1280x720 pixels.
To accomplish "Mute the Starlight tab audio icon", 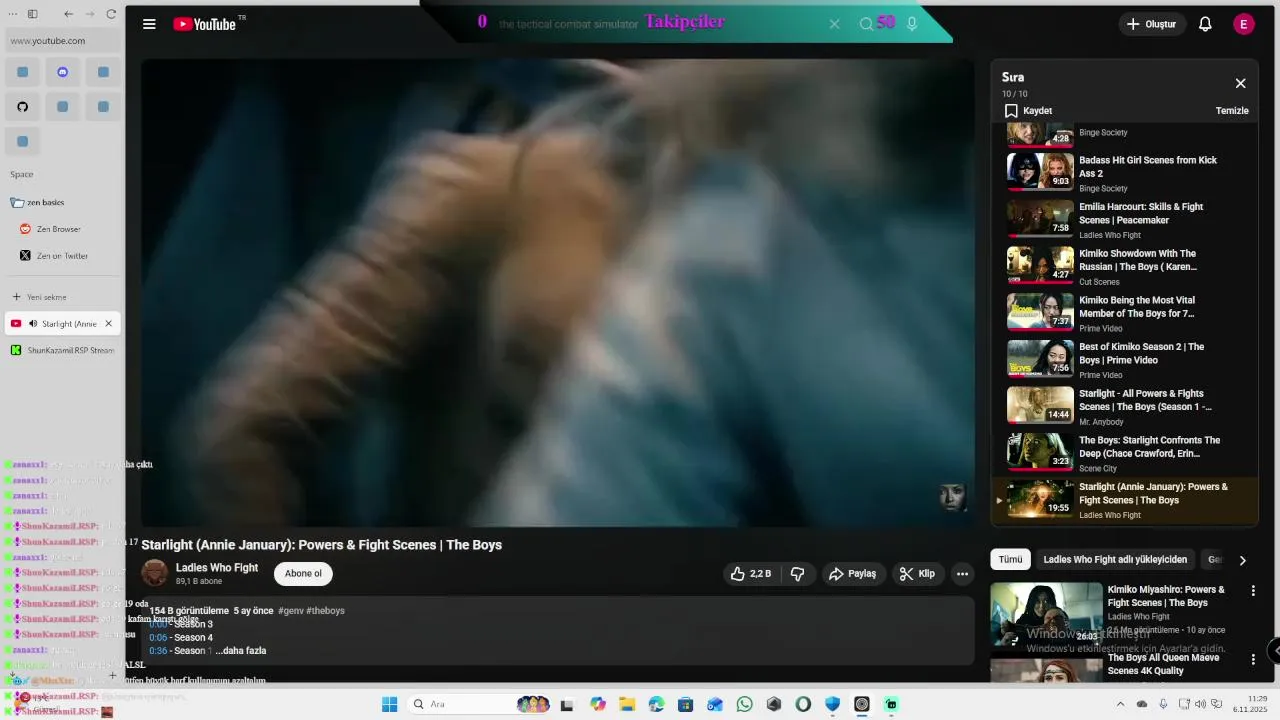I will click(33, 324).
